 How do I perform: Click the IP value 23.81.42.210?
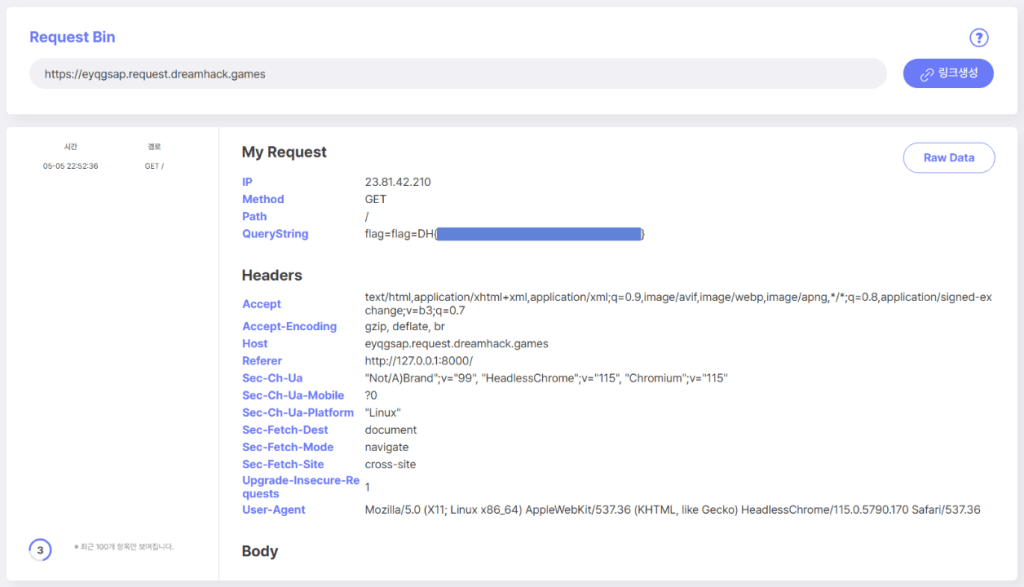tap(398, 182)
